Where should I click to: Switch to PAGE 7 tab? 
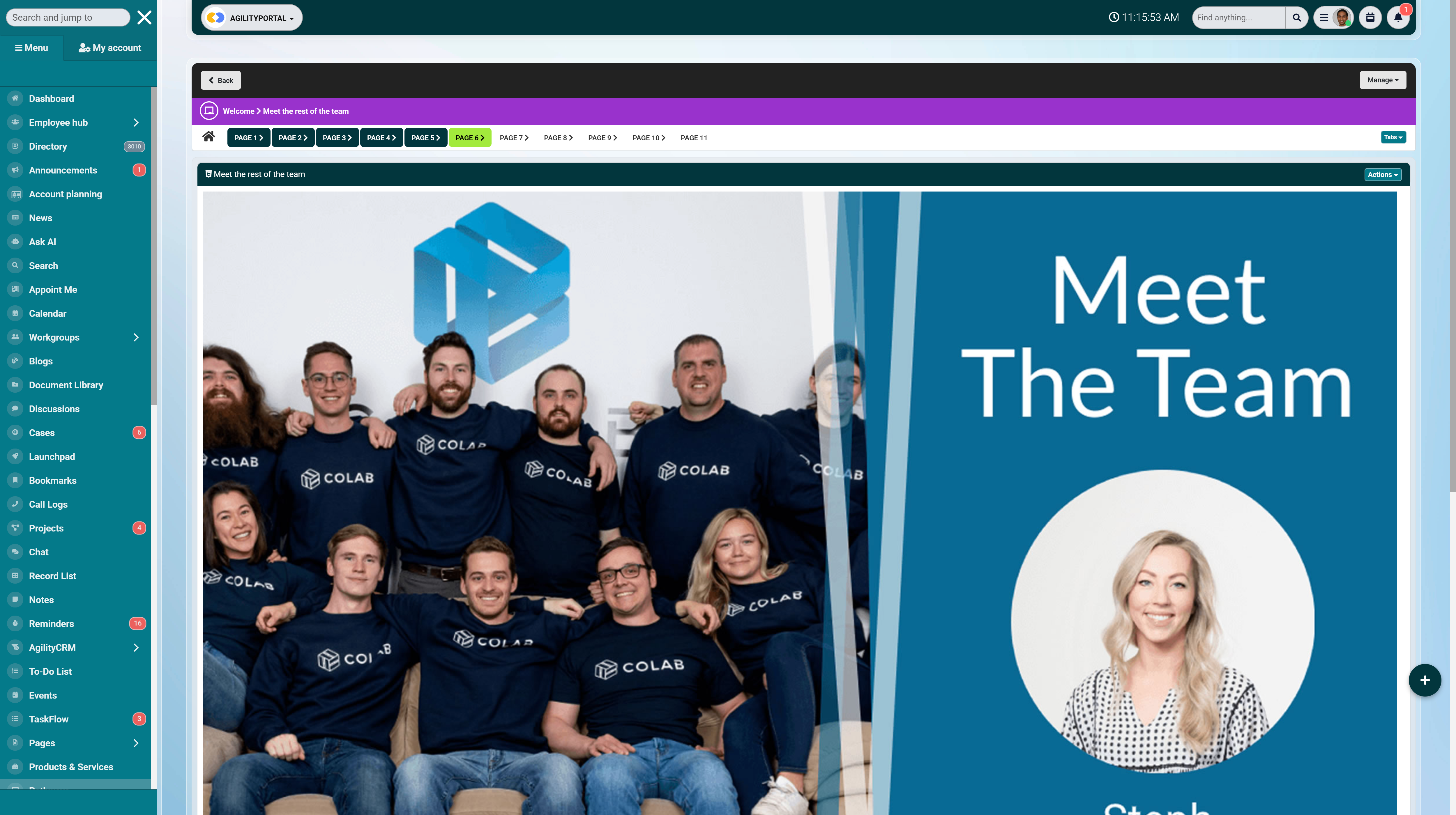(x=513, y=138)
